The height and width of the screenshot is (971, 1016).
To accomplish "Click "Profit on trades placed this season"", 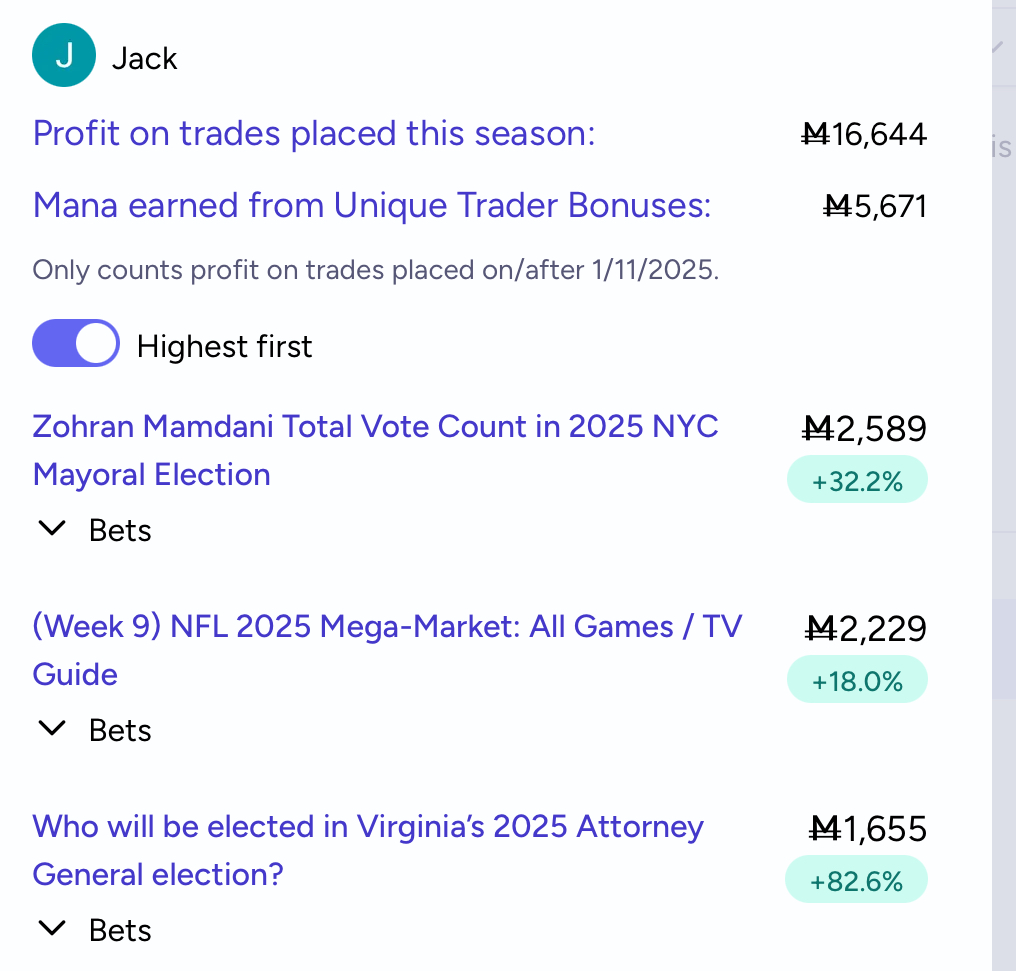I will coord(314,133).
